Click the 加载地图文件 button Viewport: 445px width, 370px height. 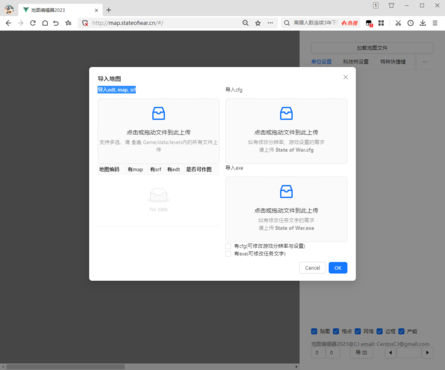point(372,48)
